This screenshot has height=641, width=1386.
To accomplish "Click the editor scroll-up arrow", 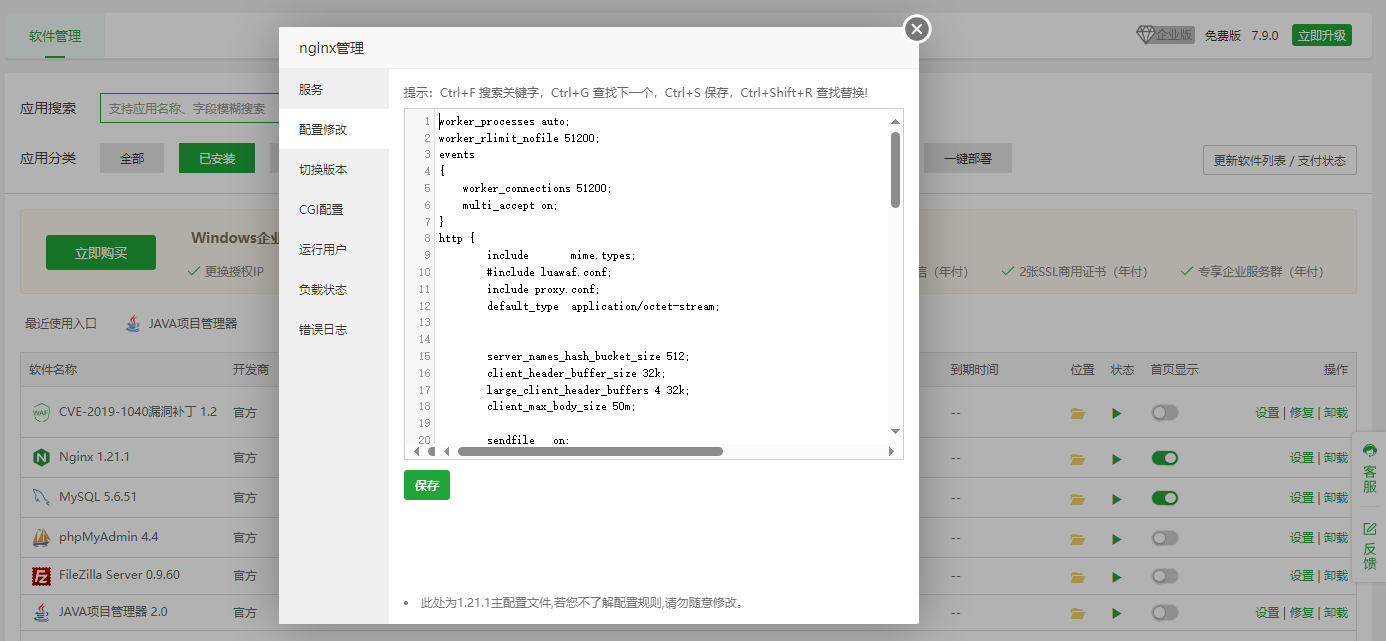I will click(x=895, y=121).
